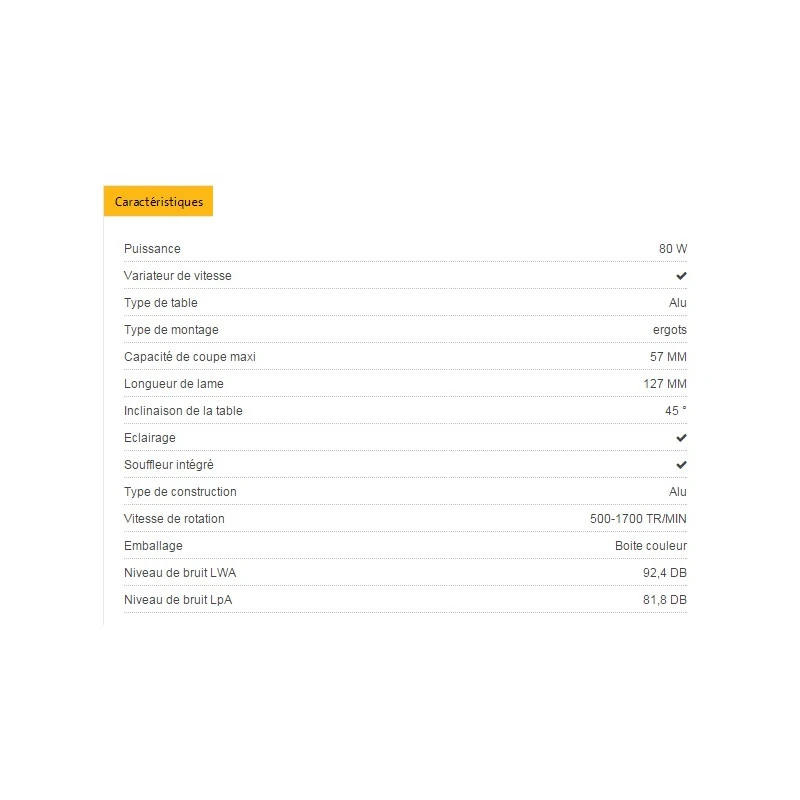Click the Type de montage label
This screenshot has width=800, height=800.
[171, 329]
